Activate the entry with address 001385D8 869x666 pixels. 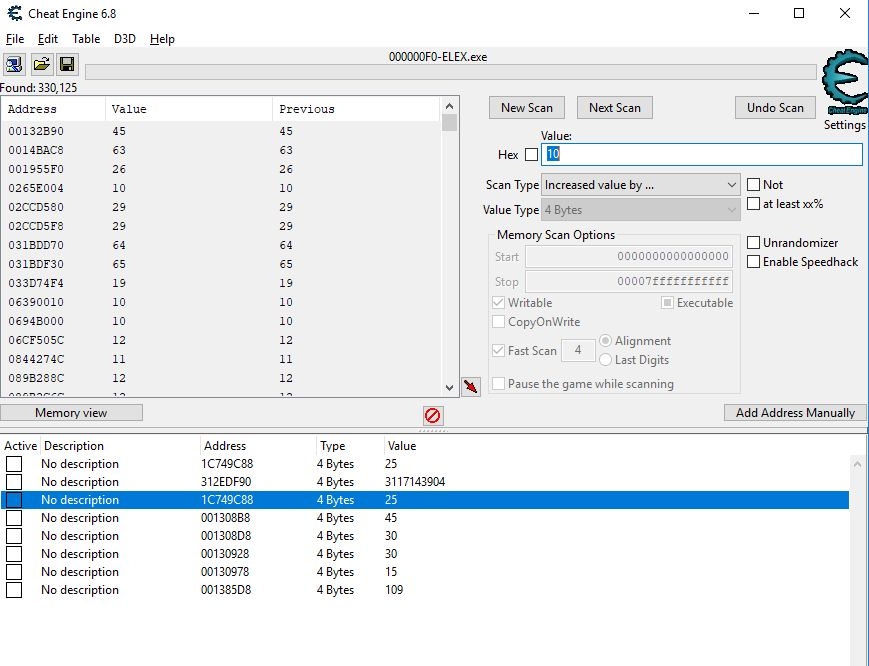click(x=14, y=590)
